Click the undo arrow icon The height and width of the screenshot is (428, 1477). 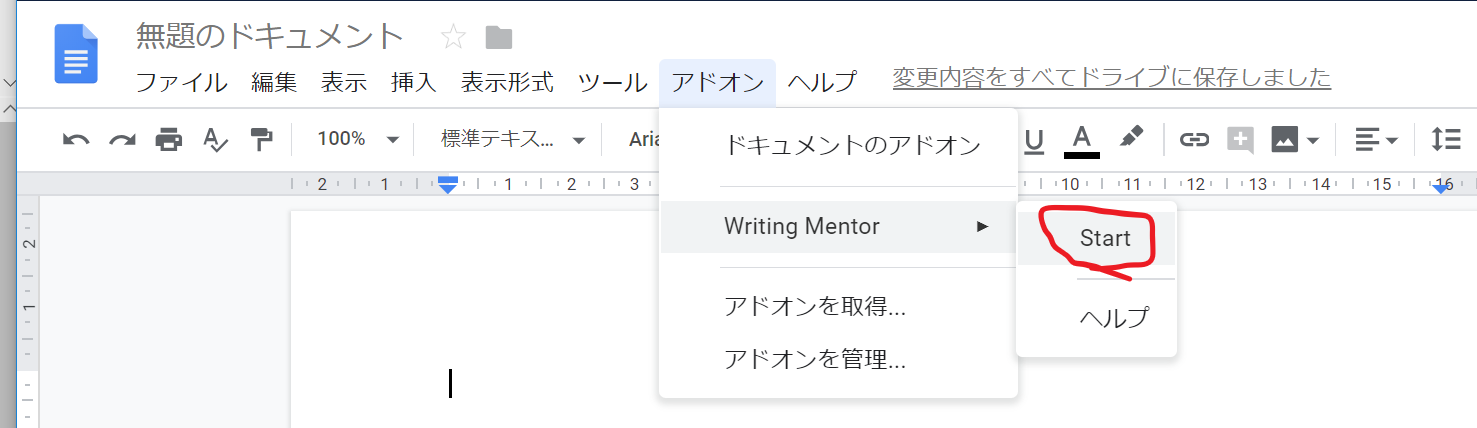(x=76, y=140)
